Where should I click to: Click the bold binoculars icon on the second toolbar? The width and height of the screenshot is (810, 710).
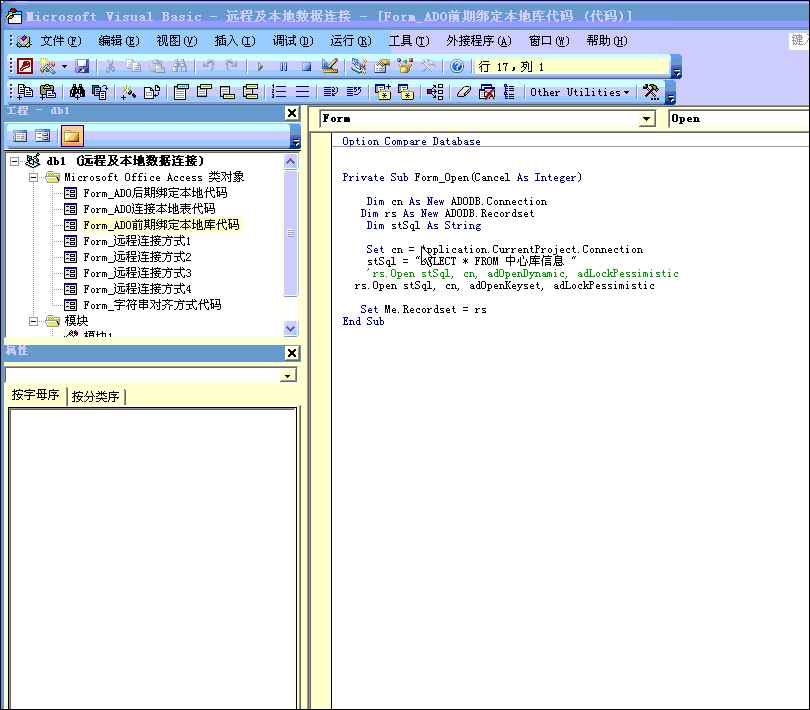pyautogui.click(x=77, y=92)
